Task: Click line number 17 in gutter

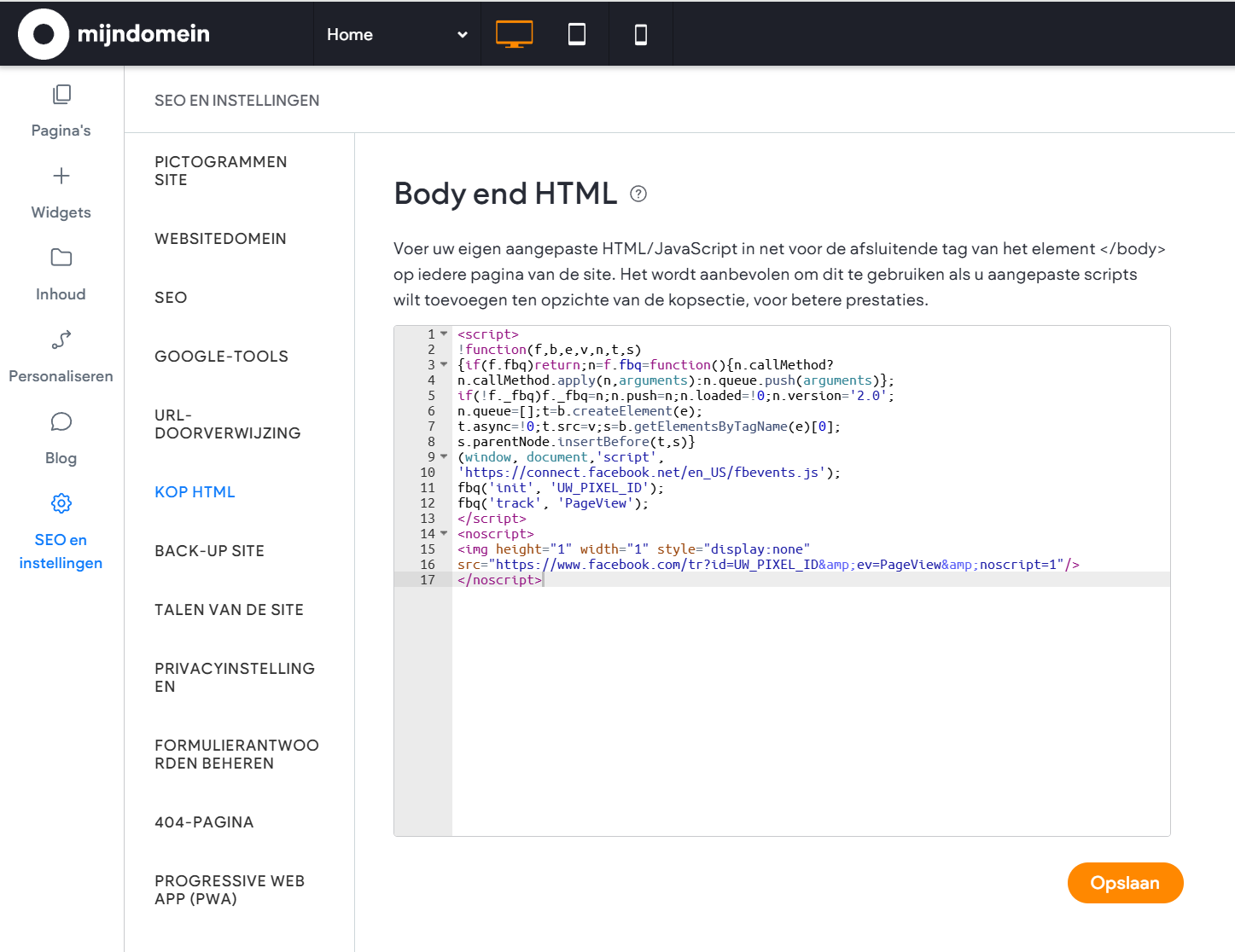Action: (x=428, y=580)
